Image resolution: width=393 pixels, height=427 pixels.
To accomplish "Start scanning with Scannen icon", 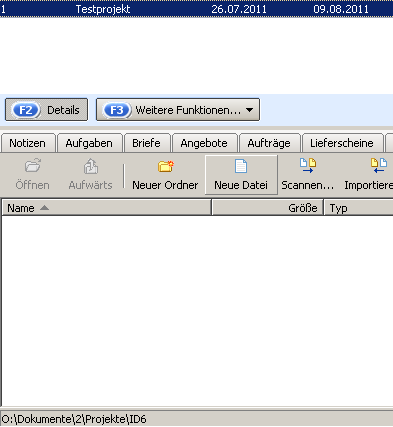I will (x=308, y=166).
